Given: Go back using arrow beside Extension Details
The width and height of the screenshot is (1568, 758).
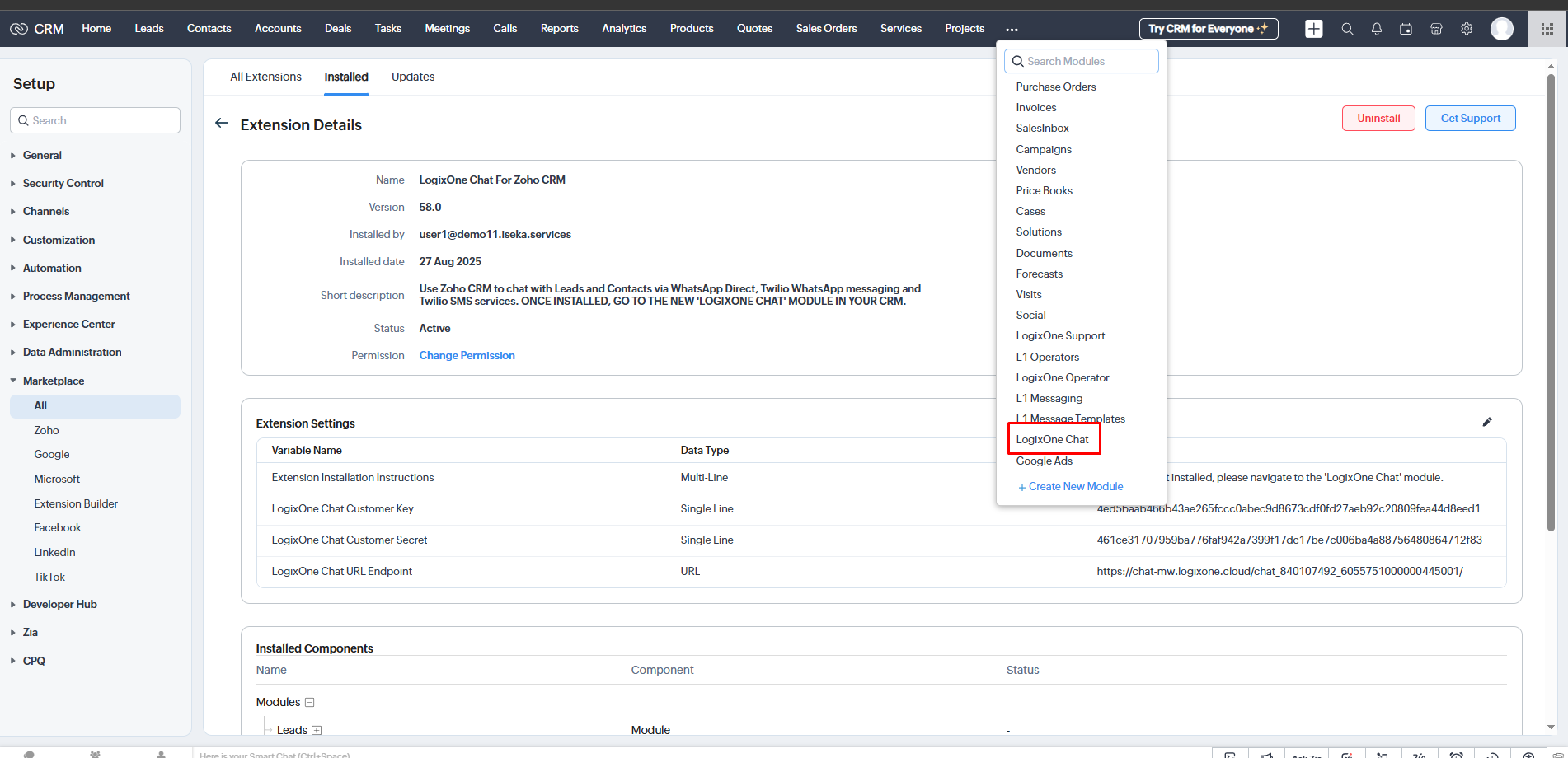Looking at the screenshot, I should (222, 124).
